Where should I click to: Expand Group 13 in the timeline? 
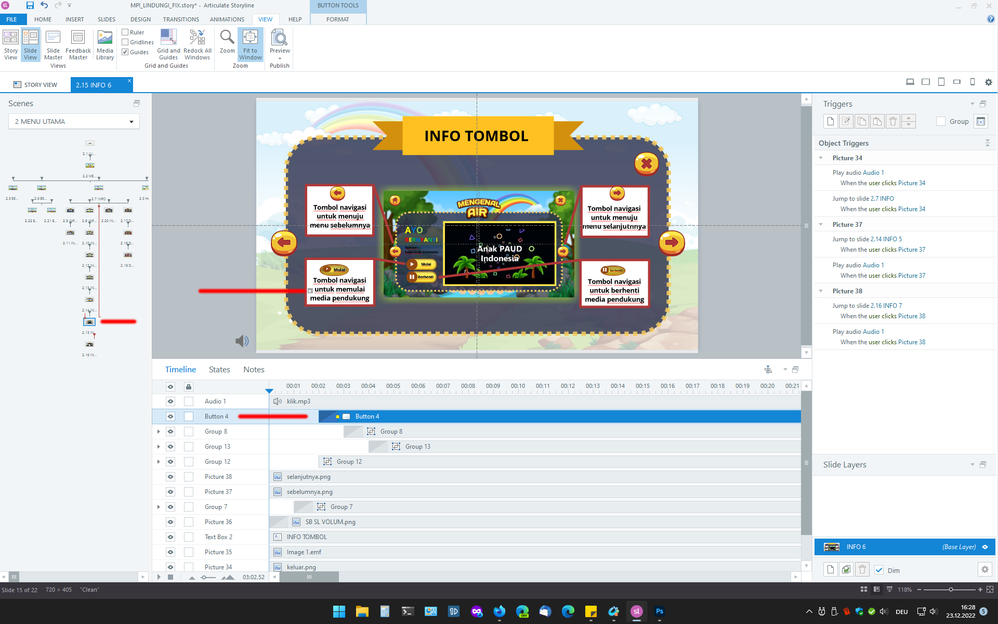[x=158, y=446]
